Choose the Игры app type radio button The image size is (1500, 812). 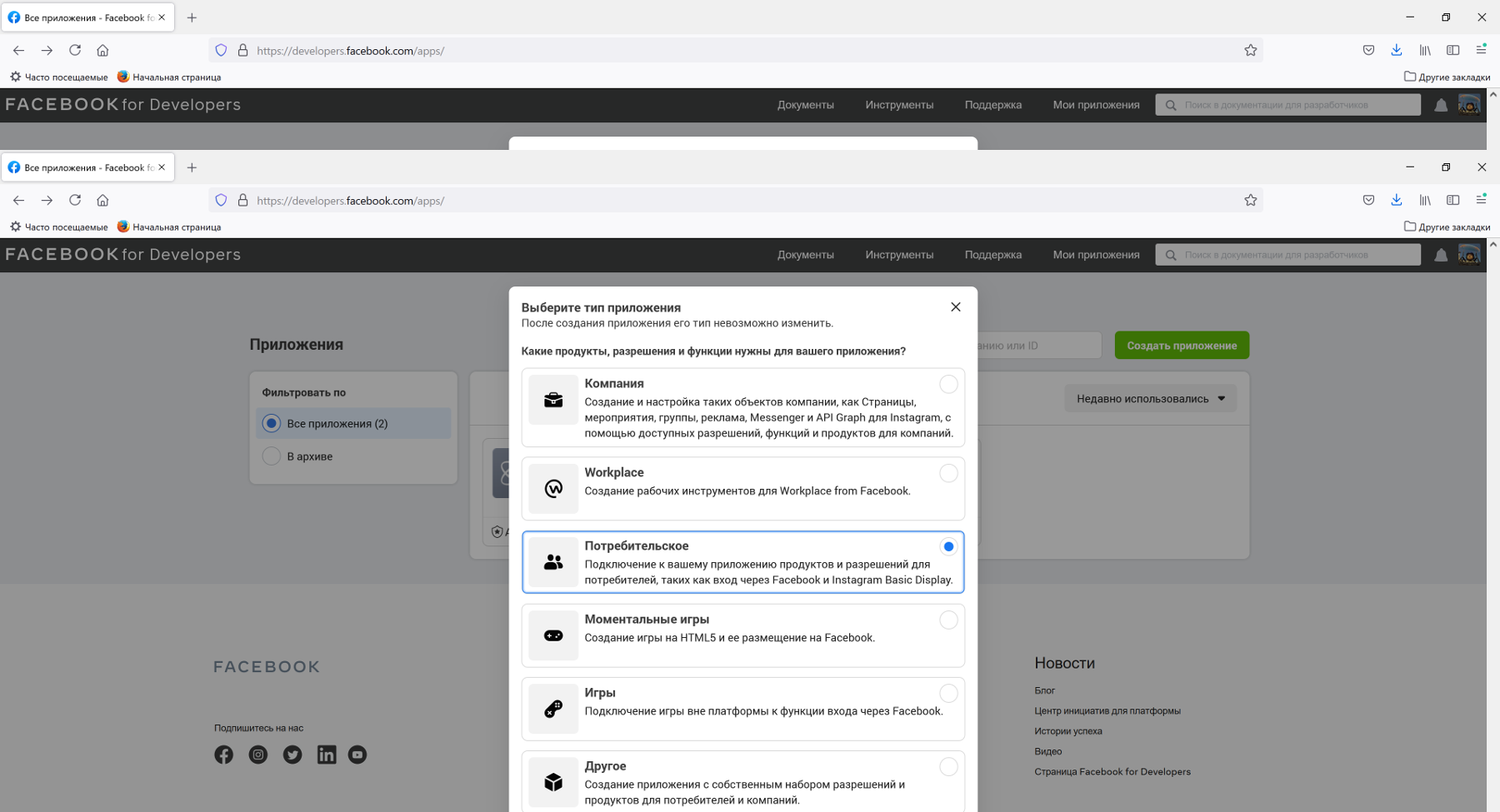[948, 693]
